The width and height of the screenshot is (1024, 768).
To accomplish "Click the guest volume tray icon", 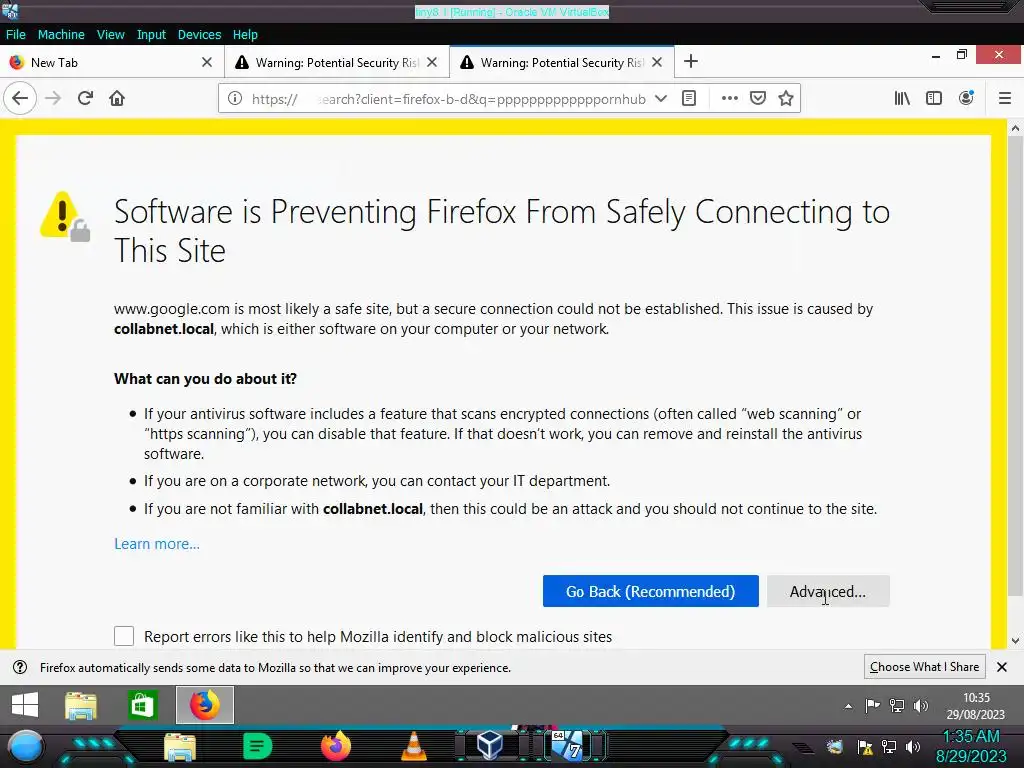I will pyautogui.click(x=921, y=705).
